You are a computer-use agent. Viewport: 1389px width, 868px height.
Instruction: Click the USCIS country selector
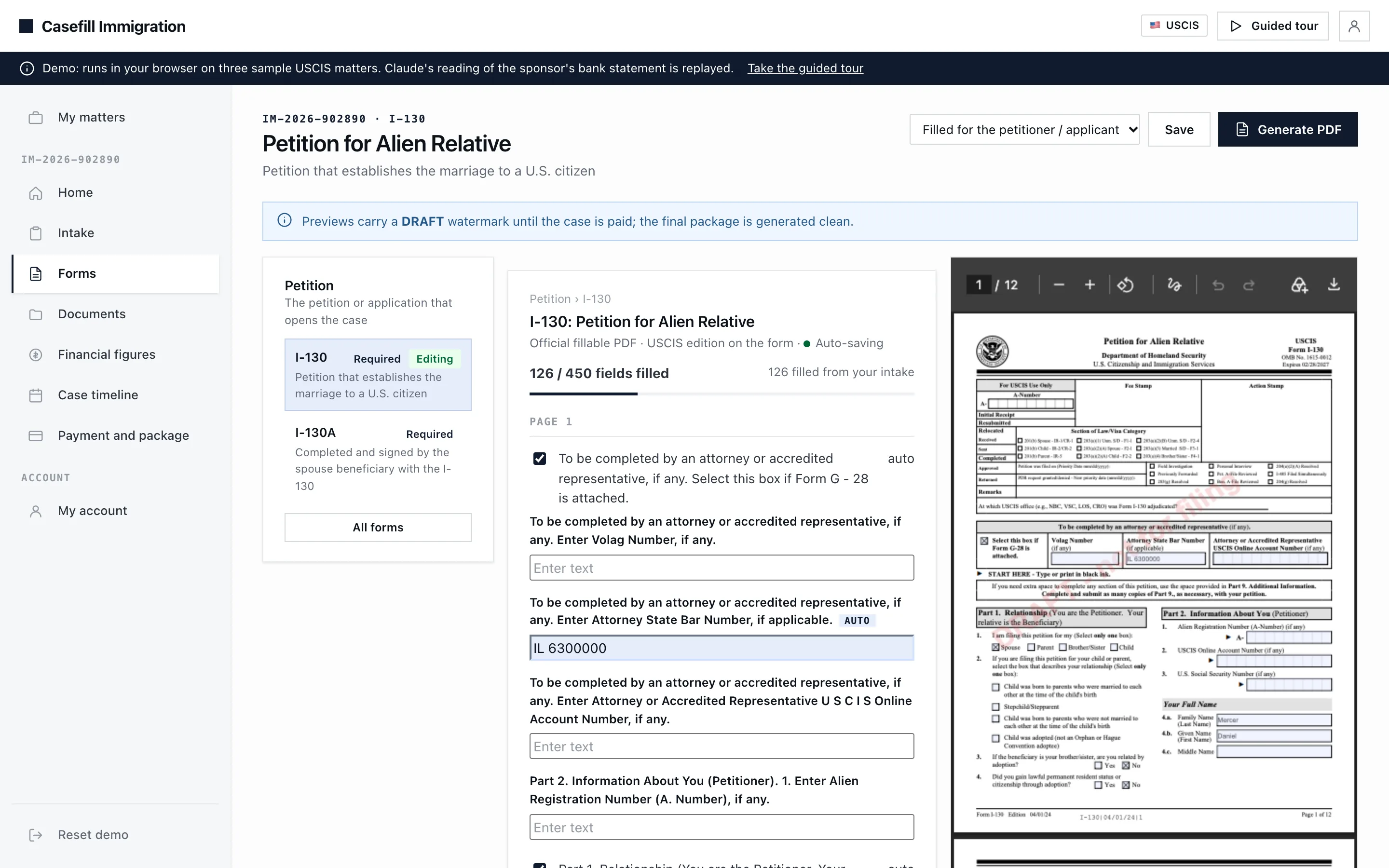(1174, 25)
